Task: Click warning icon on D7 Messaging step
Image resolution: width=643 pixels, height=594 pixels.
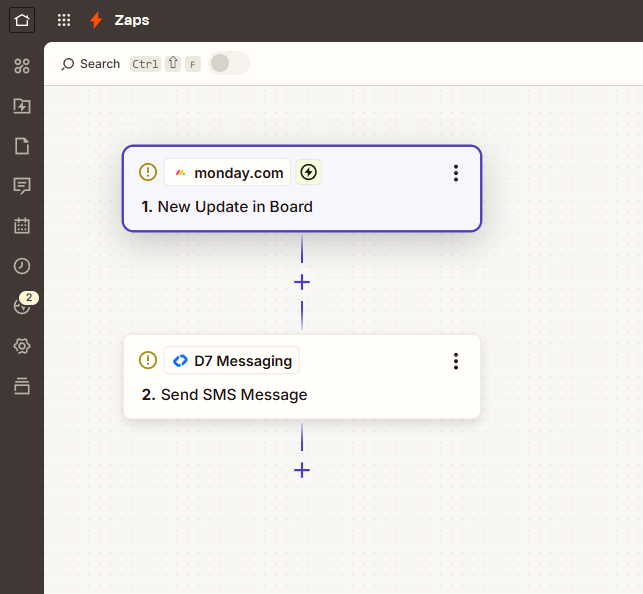Action: click(148, 360)
